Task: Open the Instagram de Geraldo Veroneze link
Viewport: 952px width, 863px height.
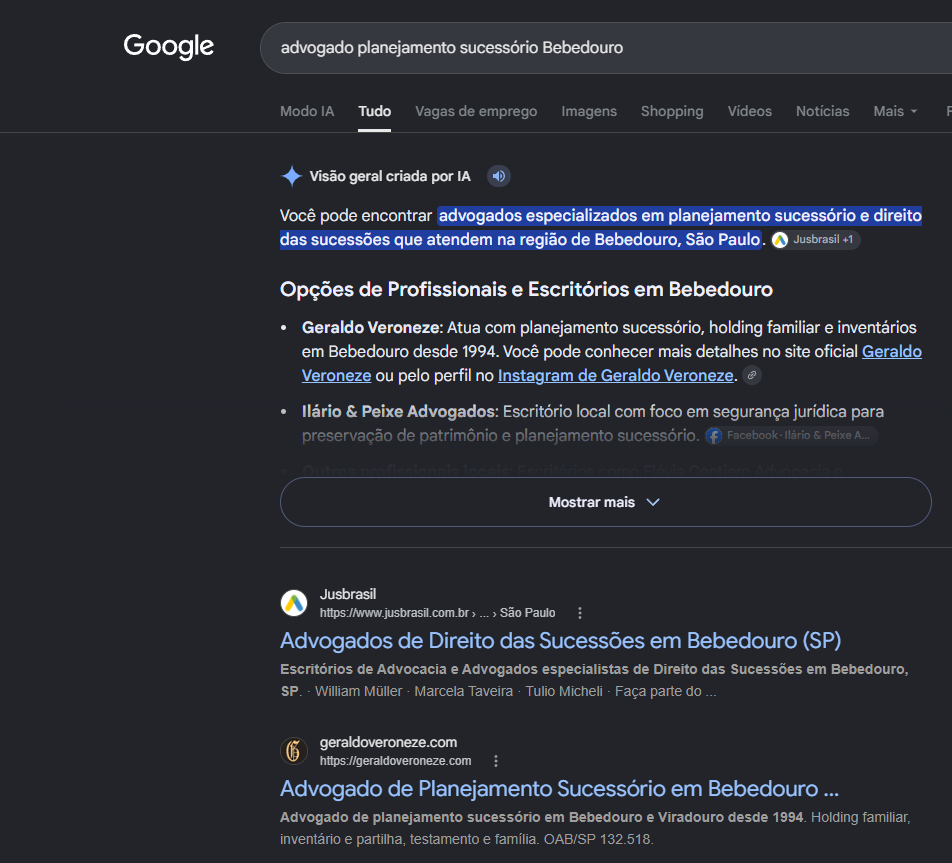Action: tap(616, 375)
